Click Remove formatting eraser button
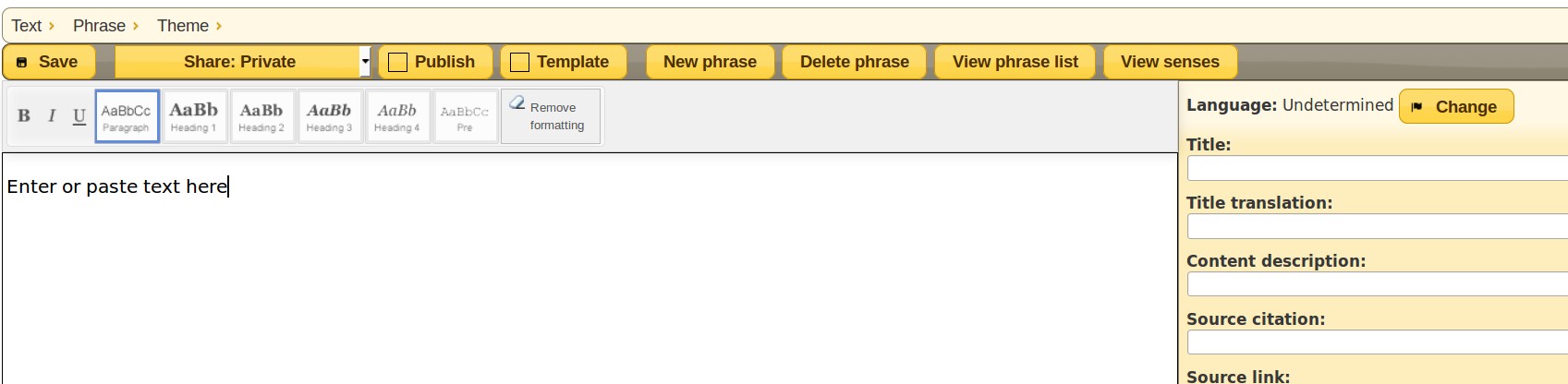1568x384 pixels. 551,116
